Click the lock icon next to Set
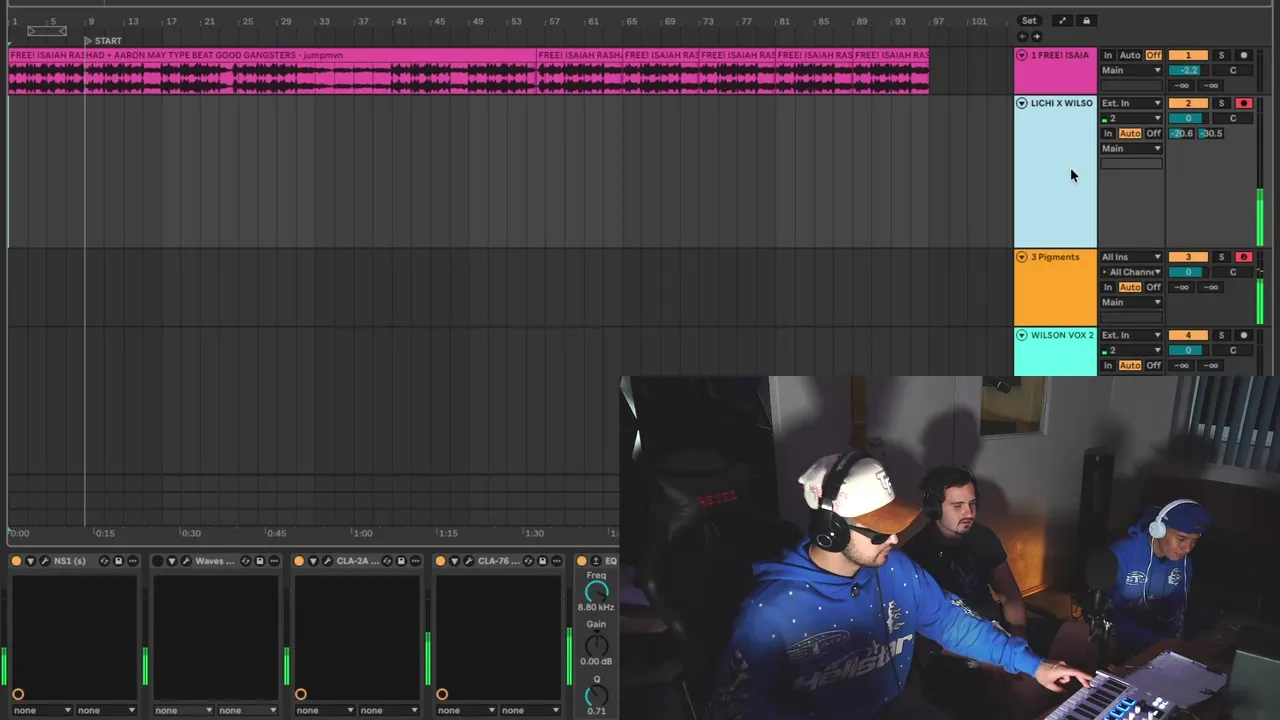Viewport: 1280px width, 720px height. [1086, 20]
